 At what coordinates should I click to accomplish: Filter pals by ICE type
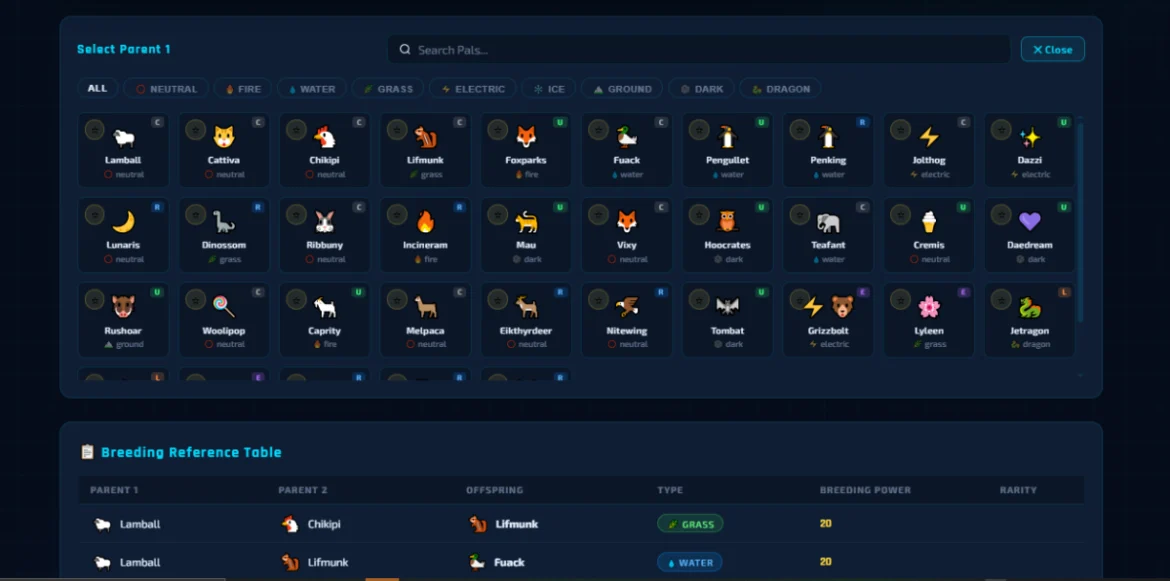548,89
